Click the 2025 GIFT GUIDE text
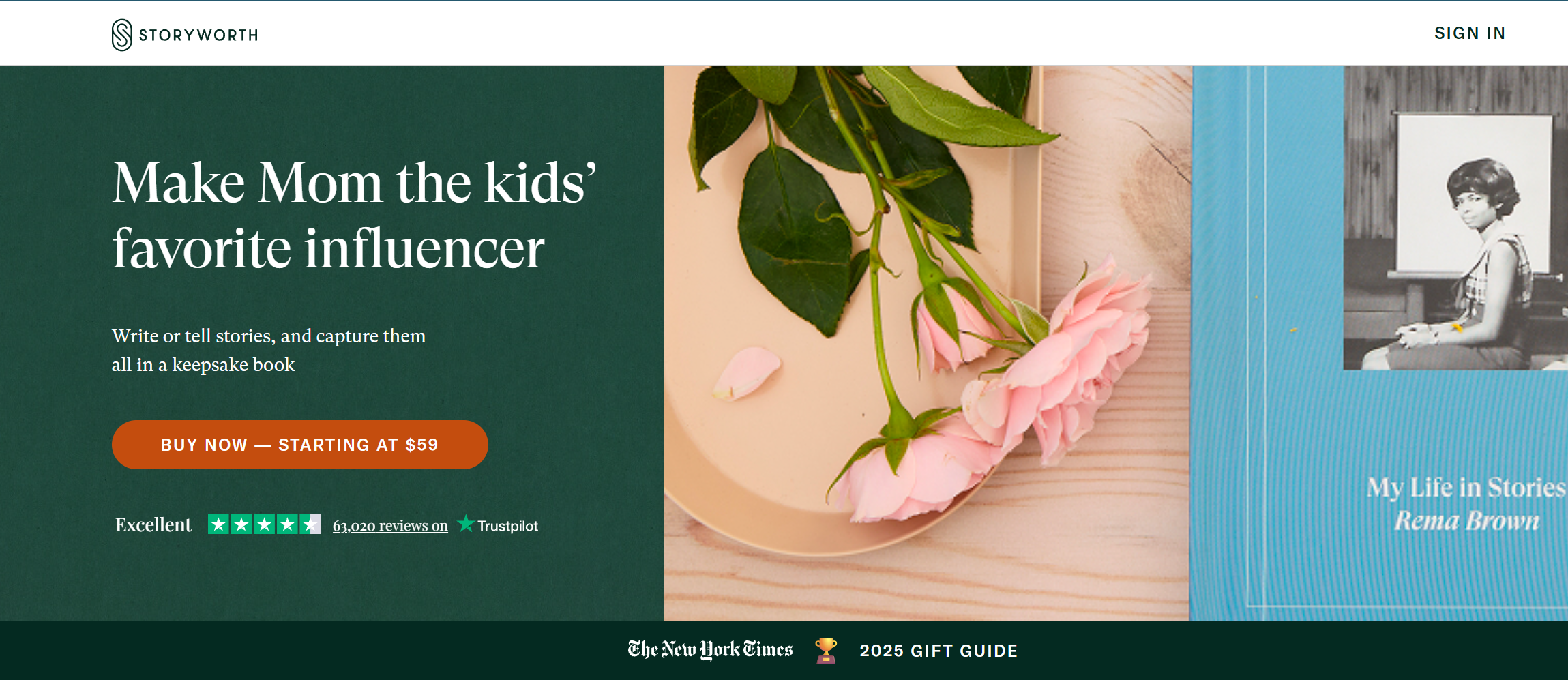 (938, 651)
